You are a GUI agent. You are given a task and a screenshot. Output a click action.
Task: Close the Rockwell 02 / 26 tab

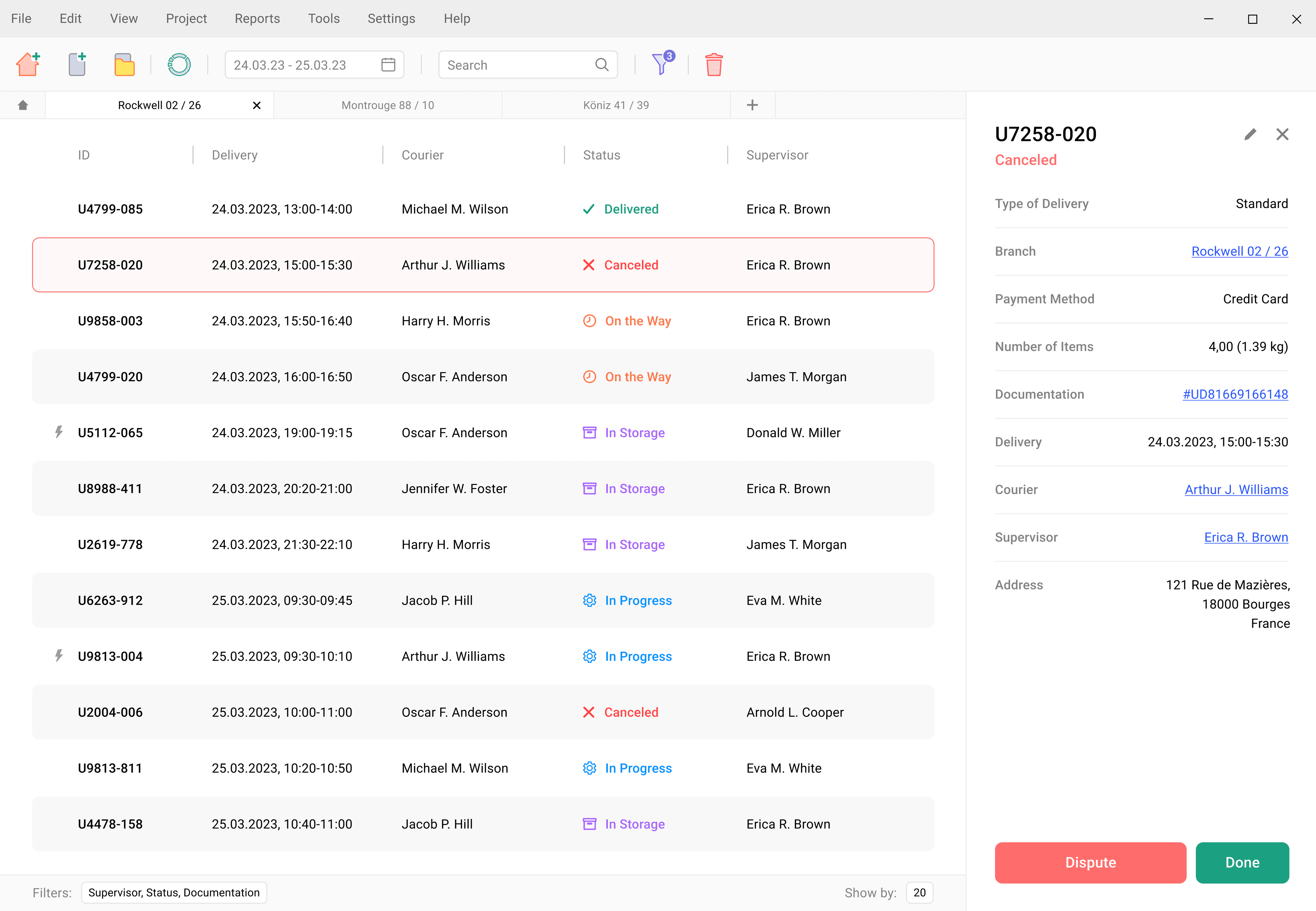click(256, 105)
